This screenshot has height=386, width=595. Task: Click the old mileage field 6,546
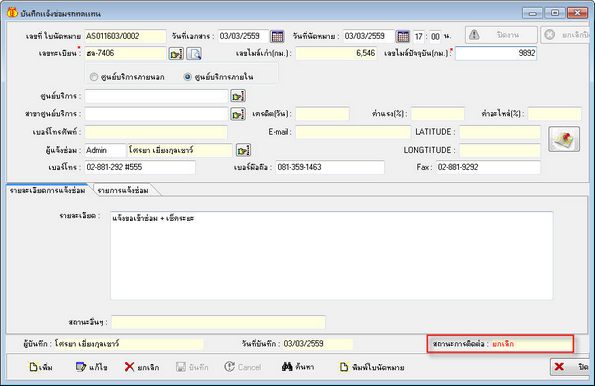(x=336, y=54)
